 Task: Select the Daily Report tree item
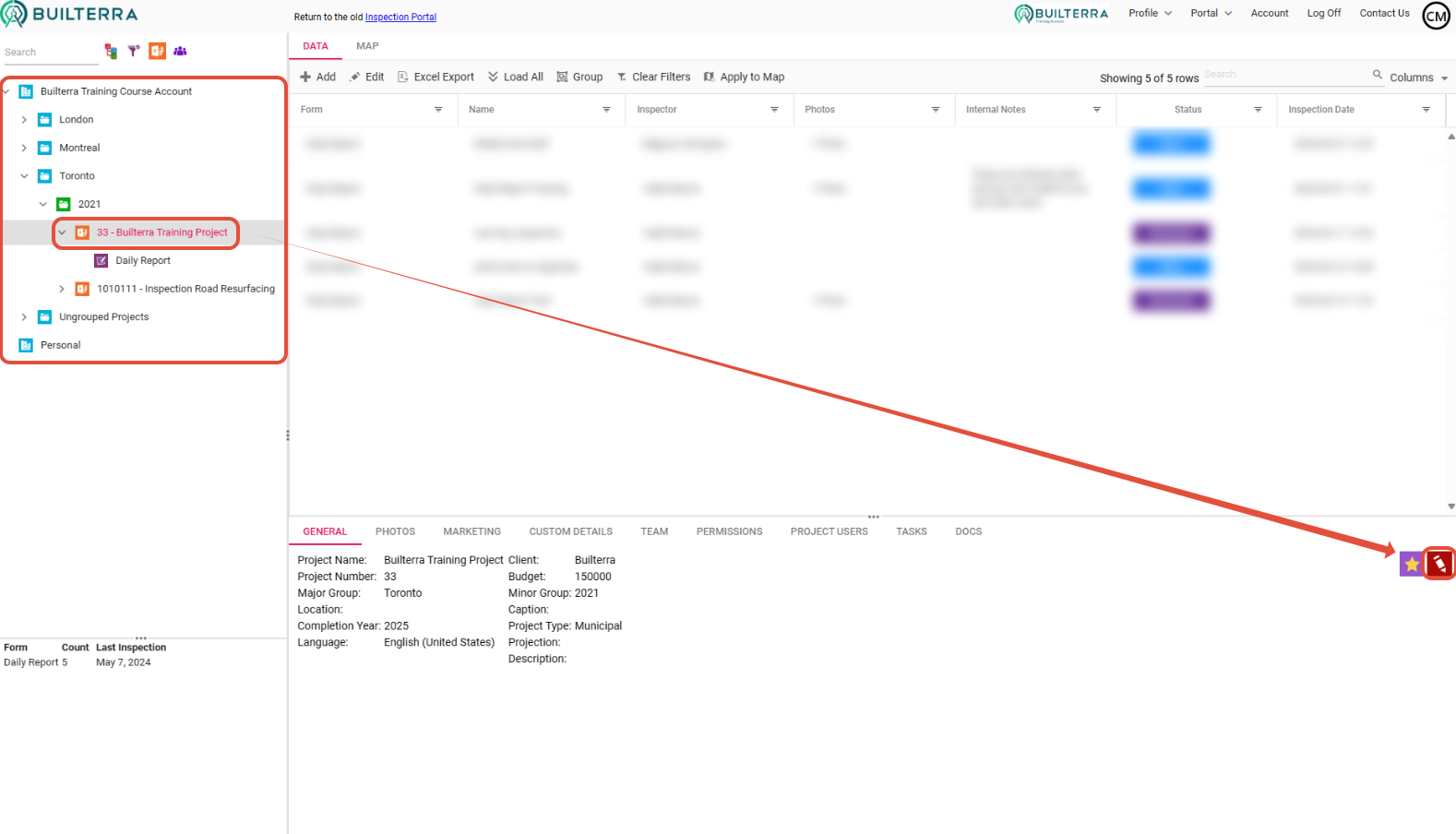point(143,261)
